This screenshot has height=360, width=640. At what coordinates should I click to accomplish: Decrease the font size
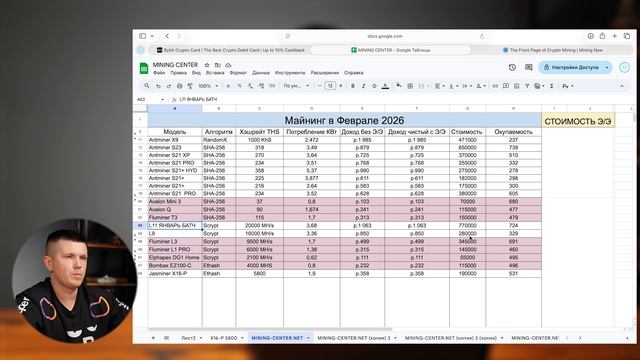tap(320, 86)
